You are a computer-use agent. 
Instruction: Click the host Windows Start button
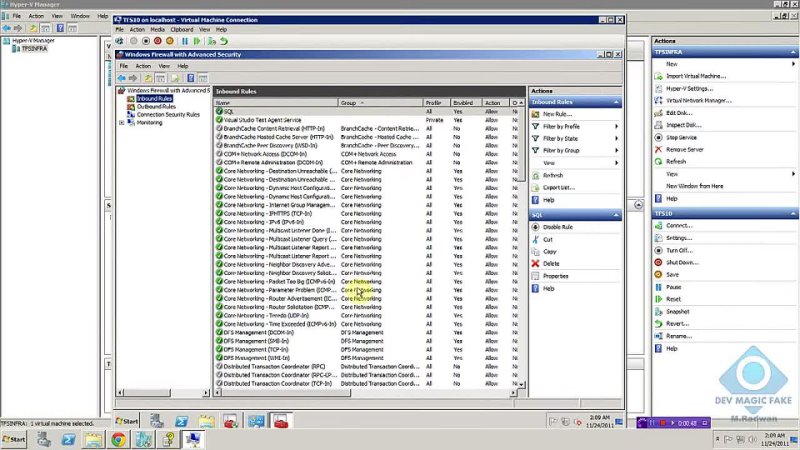(x=14, y=439)
